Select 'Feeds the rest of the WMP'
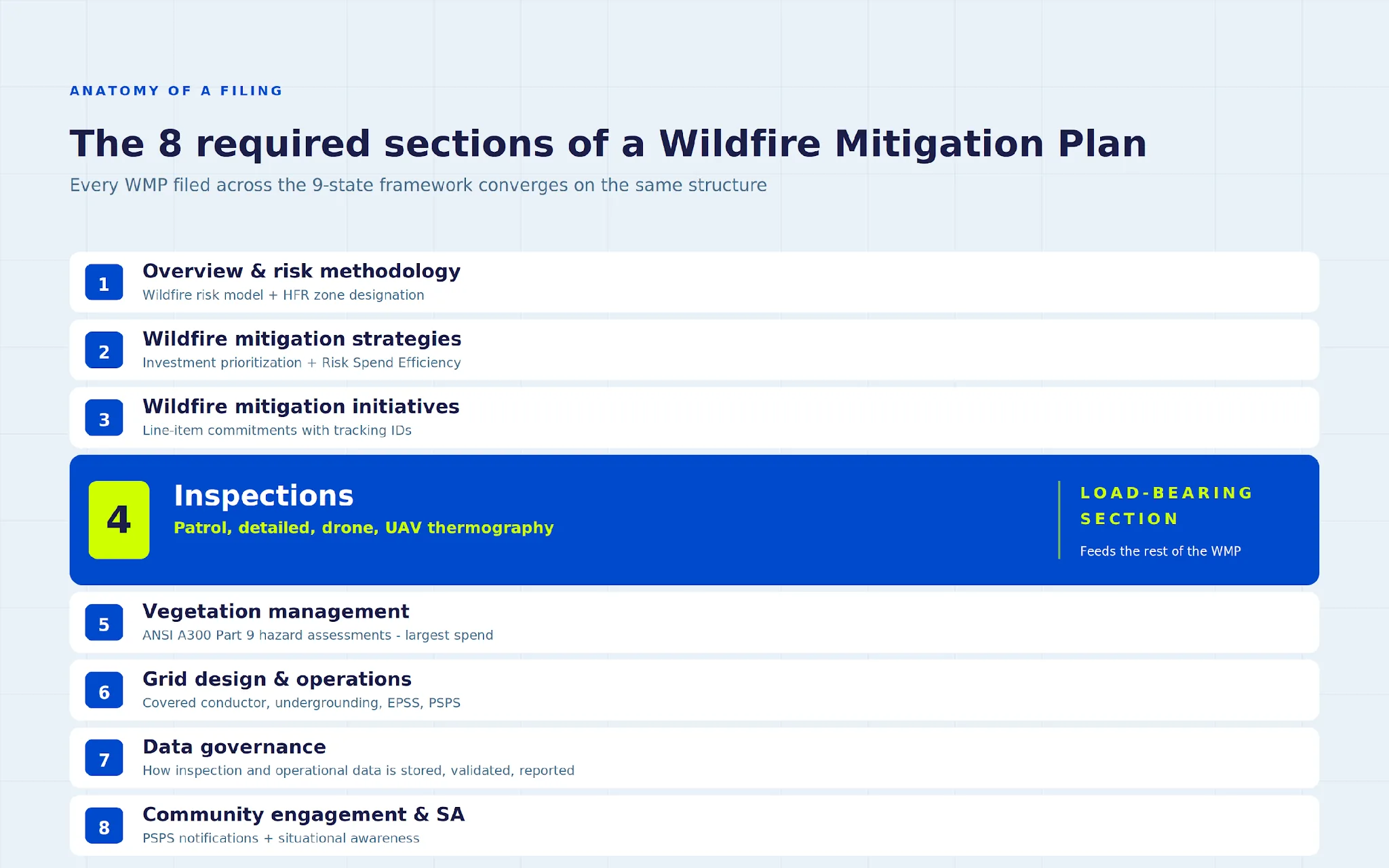Image resolution: width=1389 pixels, height=868 pixels. click(1160, 551)
